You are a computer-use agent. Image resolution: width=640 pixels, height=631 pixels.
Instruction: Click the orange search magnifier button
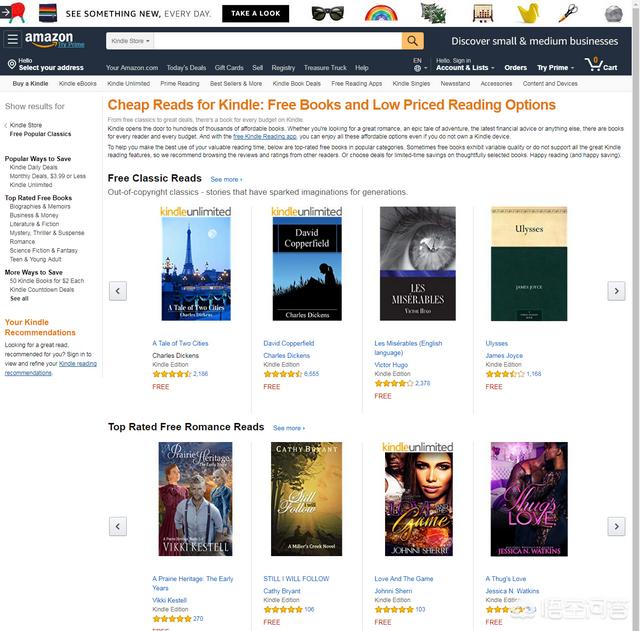coord(412,41)
